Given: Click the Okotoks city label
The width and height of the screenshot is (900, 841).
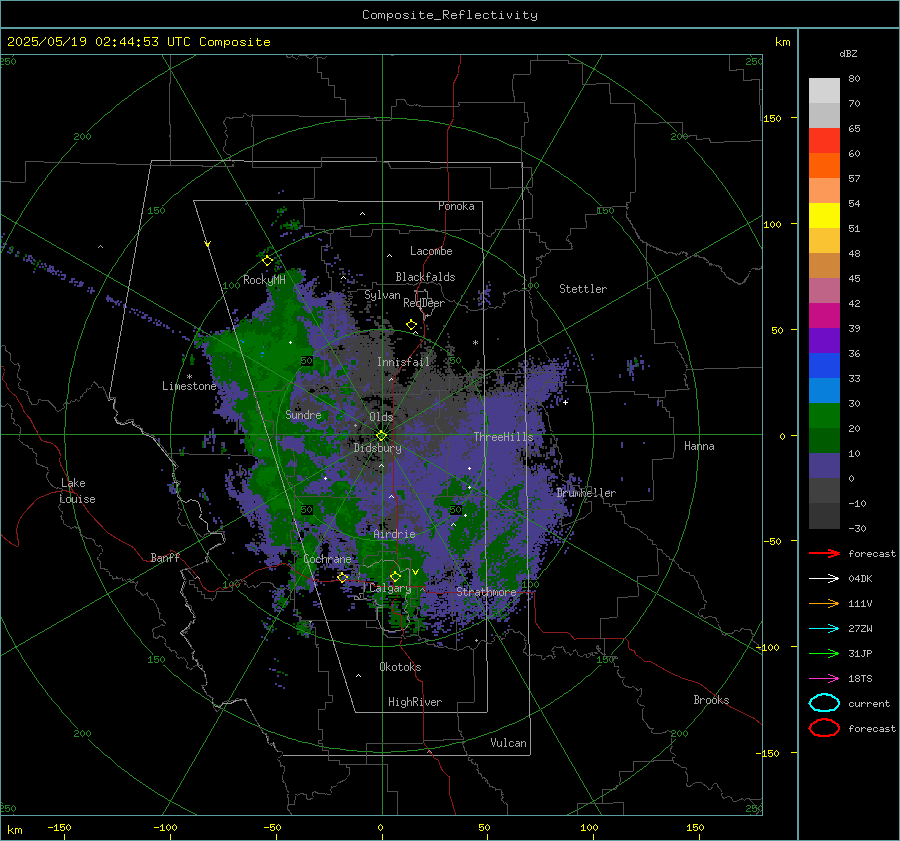Looking at the screenshot, I should tap(400, 666).
